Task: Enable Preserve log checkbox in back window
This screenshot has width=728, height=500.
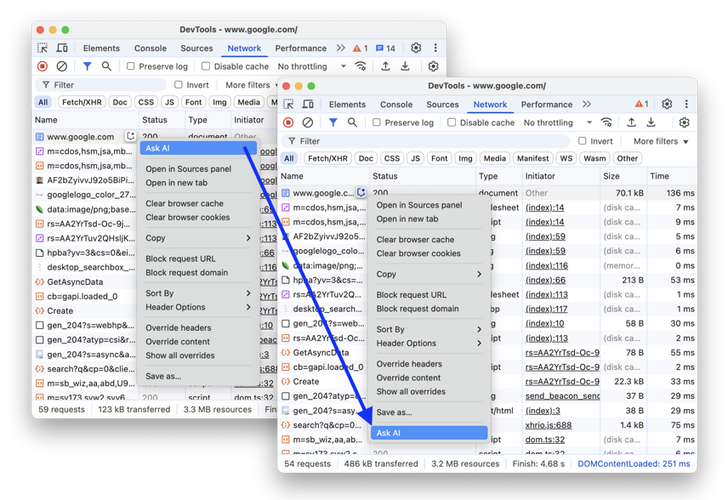Action: [x=130, y=66]
